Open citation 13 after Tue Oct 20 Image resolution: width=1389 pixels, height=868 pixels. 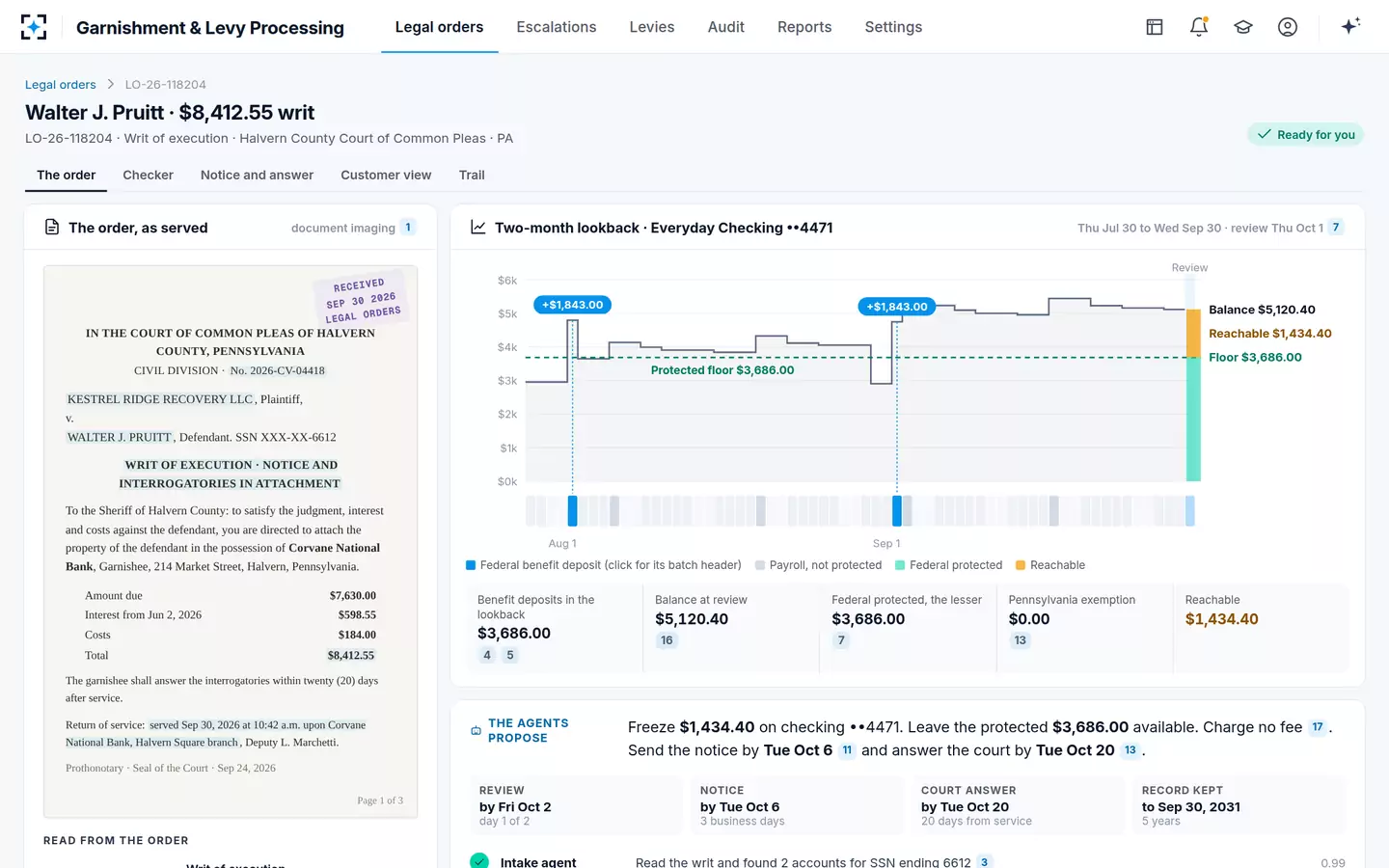[1130, 750]
